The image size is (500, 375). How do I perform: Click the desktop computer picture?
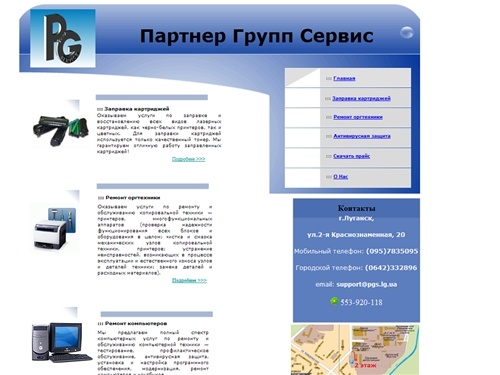click(62, 342)
